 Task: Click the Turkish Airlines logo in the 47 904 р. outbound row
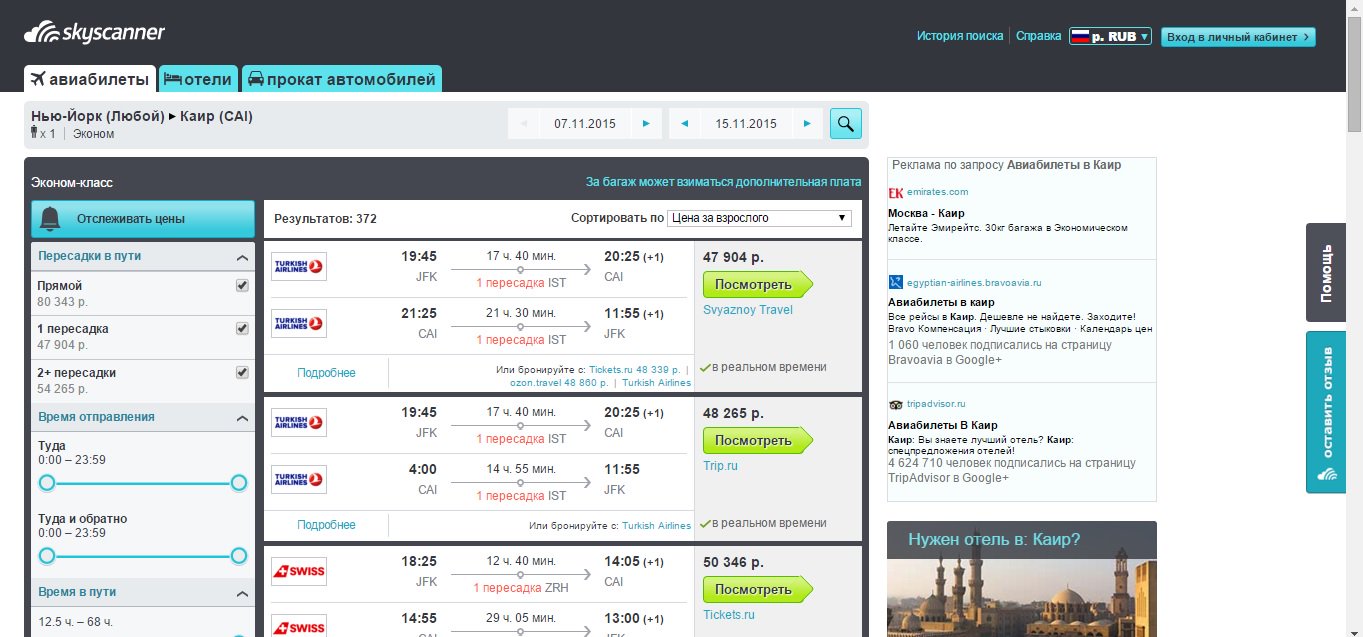tap(299, 266)
